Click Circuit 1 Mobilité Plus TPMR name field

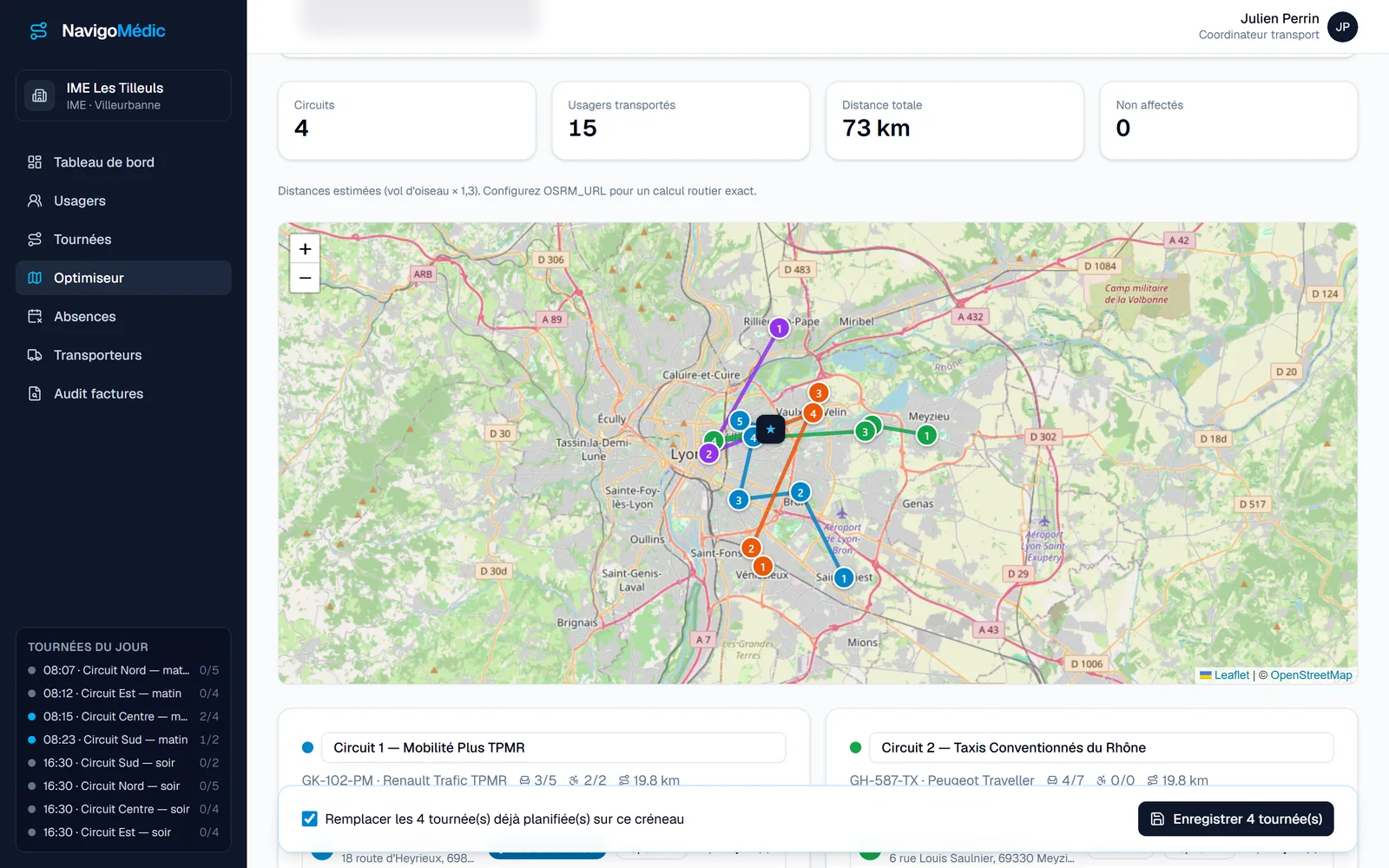tap(554, 747)
